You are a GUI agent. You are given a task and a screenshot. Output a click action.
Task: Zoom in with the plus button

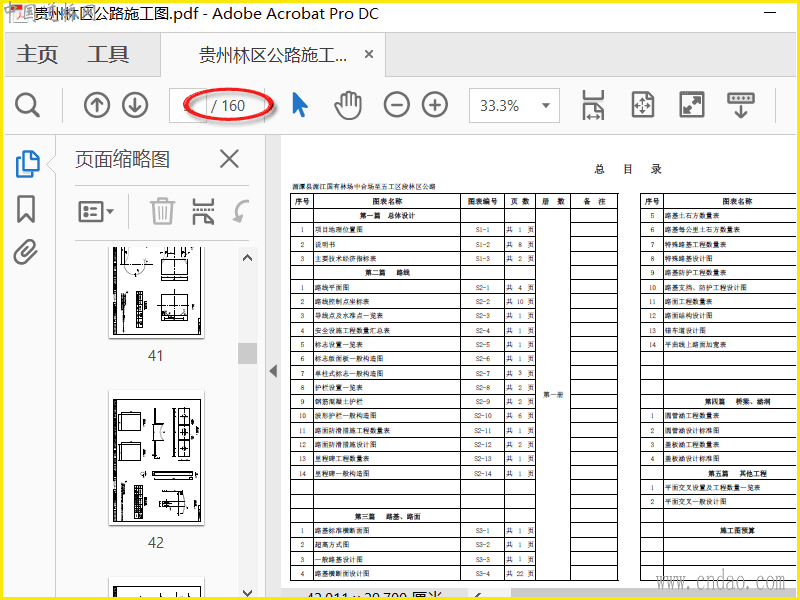click(x=435, y=105)
